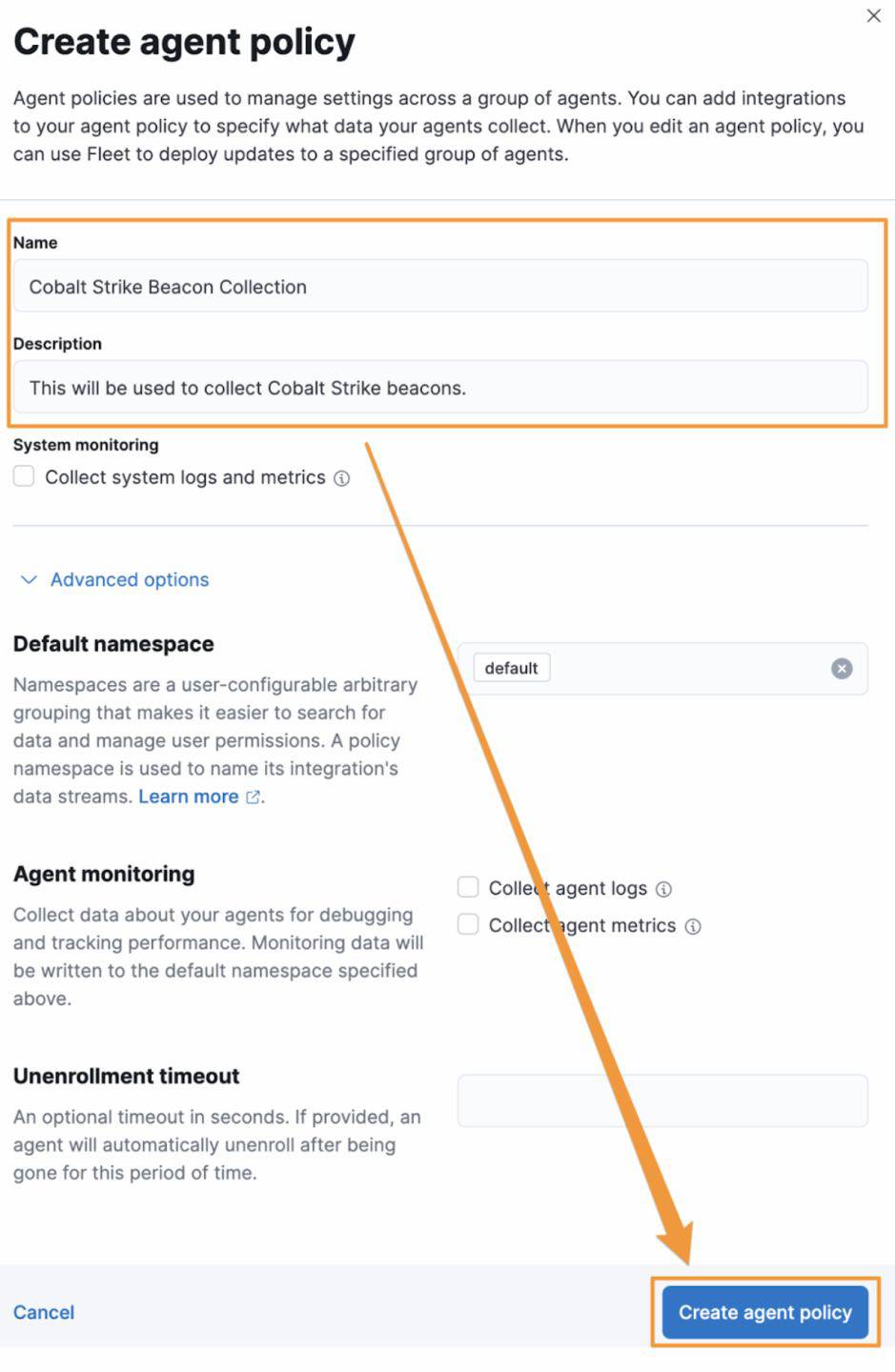Image resolution: width=895 pixels, height=1372 pixels.
Task: Click the Description field label
Action: click(57, 344)
